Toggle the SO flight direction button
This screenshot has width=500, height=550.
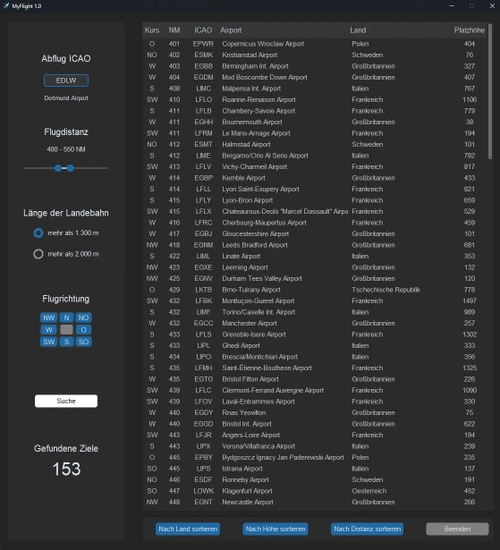click(84, 342)
